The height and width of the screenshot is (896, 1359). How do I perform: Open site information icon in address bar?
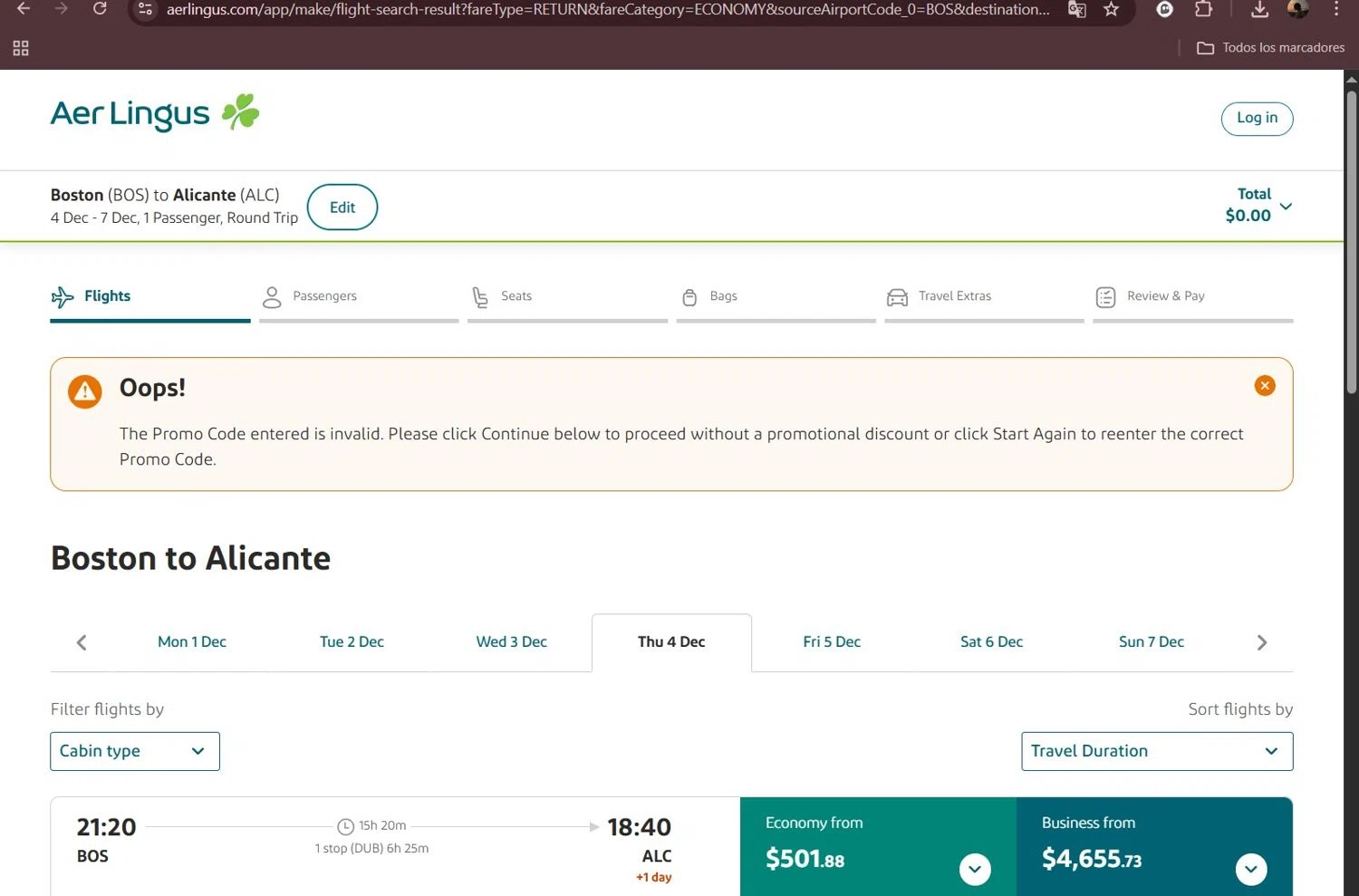(145, 9)
